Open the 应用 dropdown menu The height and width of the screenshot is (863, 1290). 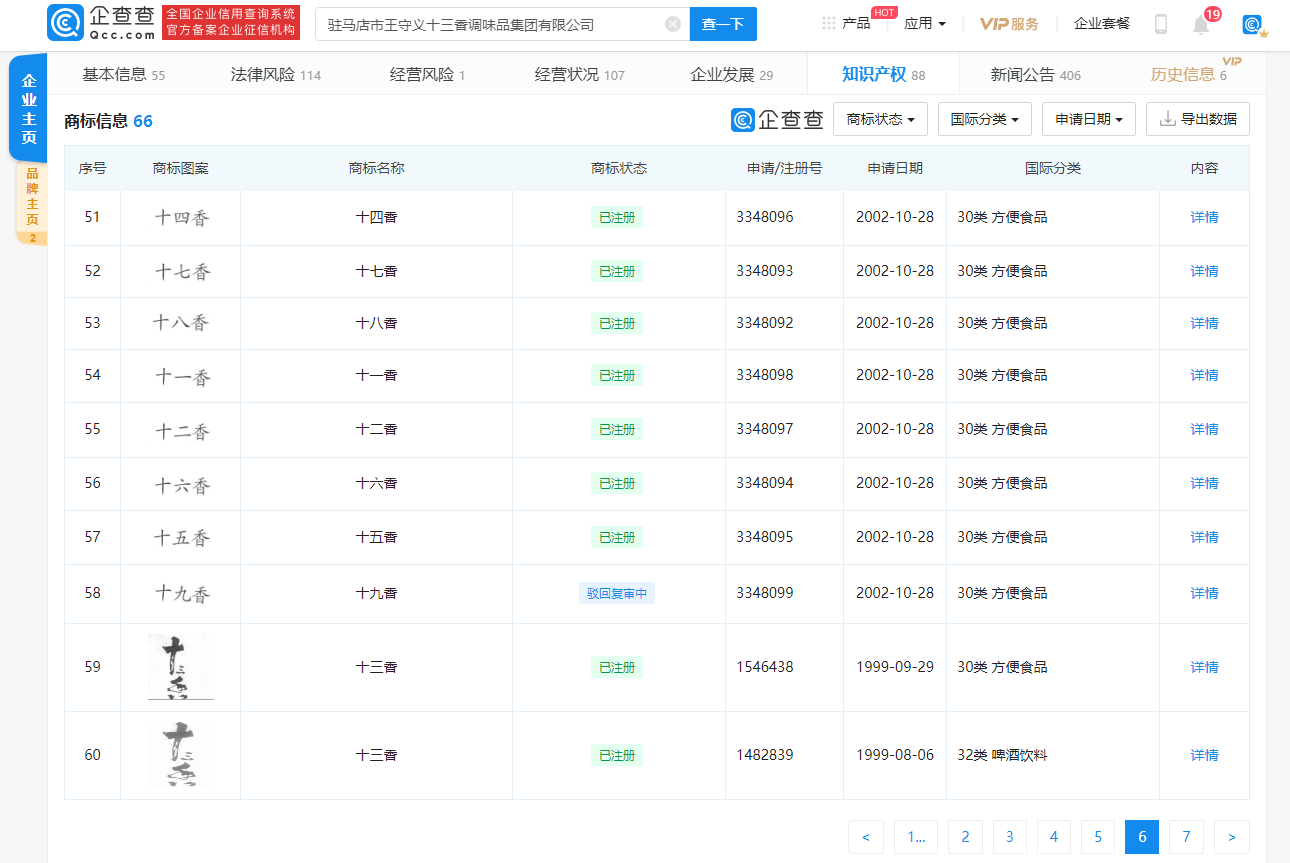925,23
